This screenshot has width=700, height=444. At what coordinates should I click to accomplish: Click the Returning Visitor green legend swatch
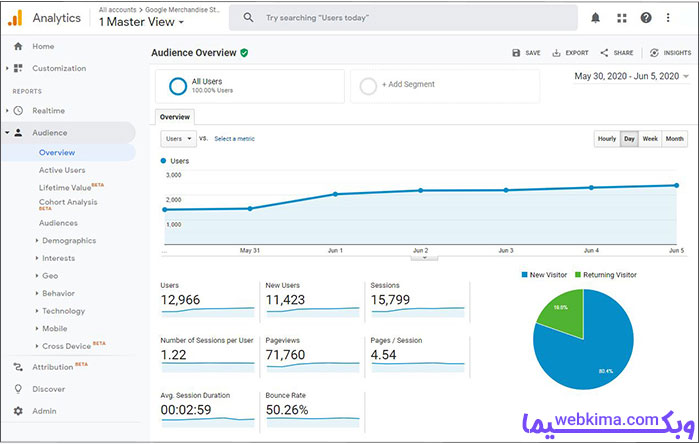(x=578, y=275)
